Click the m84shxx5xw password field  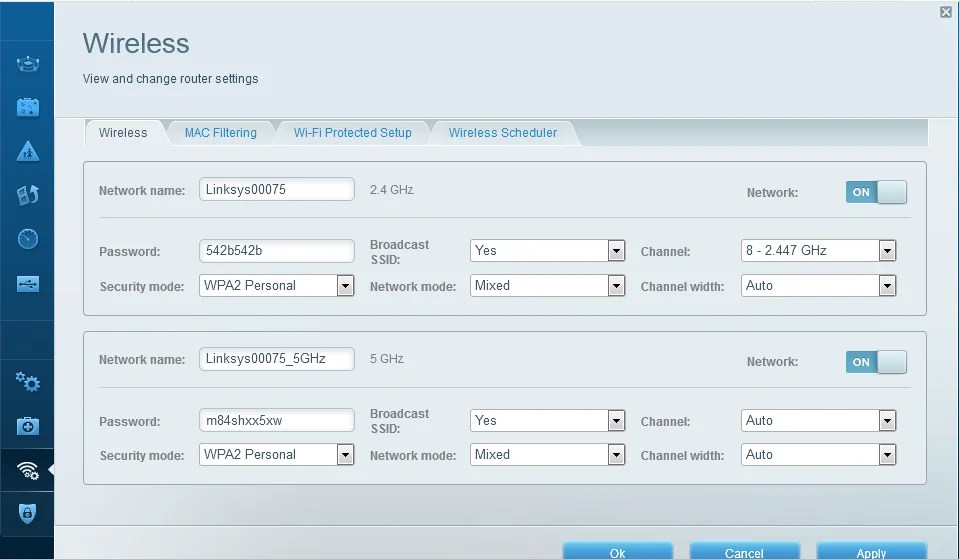[276, 421]
